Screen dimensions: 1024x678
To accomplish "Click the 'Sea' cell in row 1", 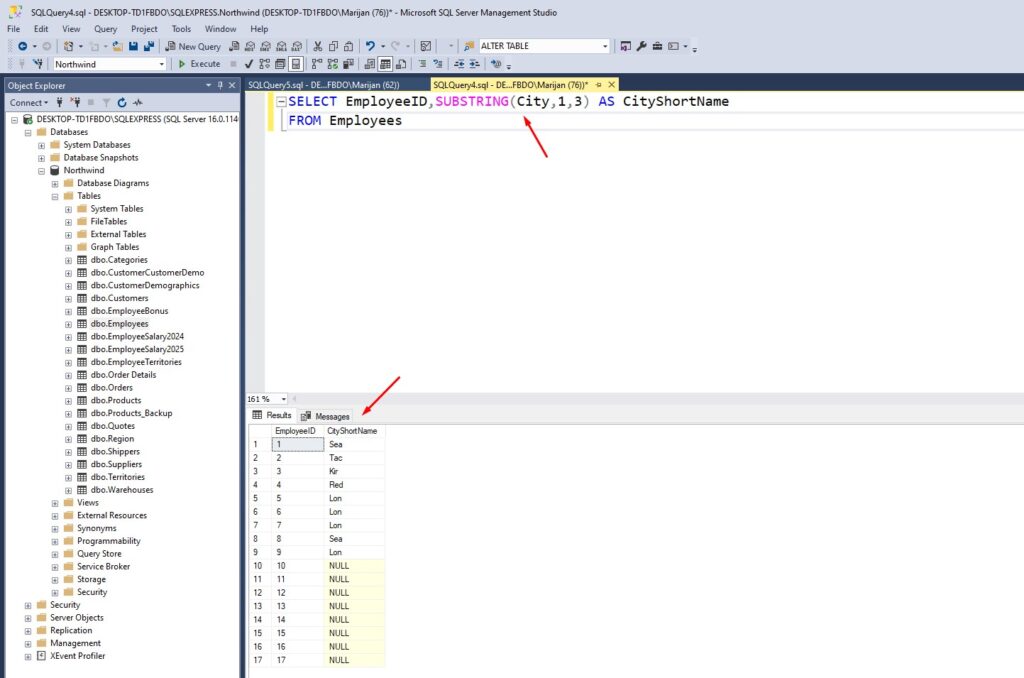I will [354, 444].
